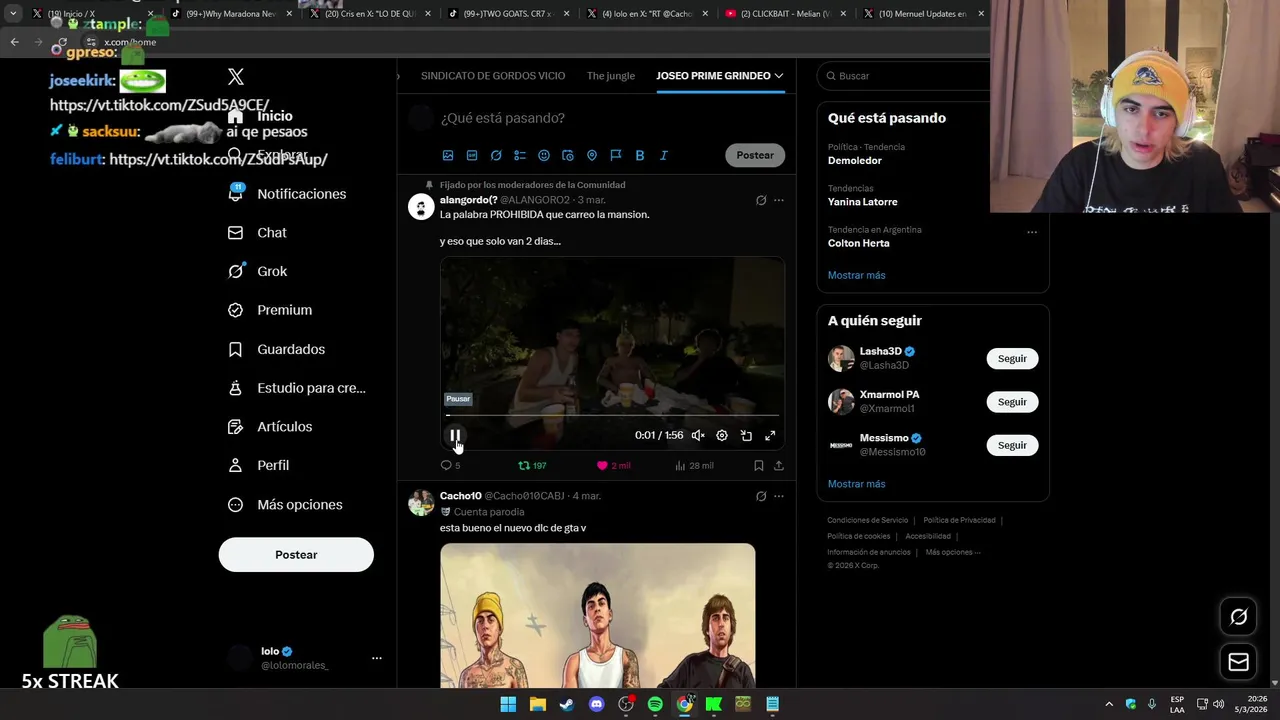
Task: Add a GIF to the new post
Action: [472, 155]
